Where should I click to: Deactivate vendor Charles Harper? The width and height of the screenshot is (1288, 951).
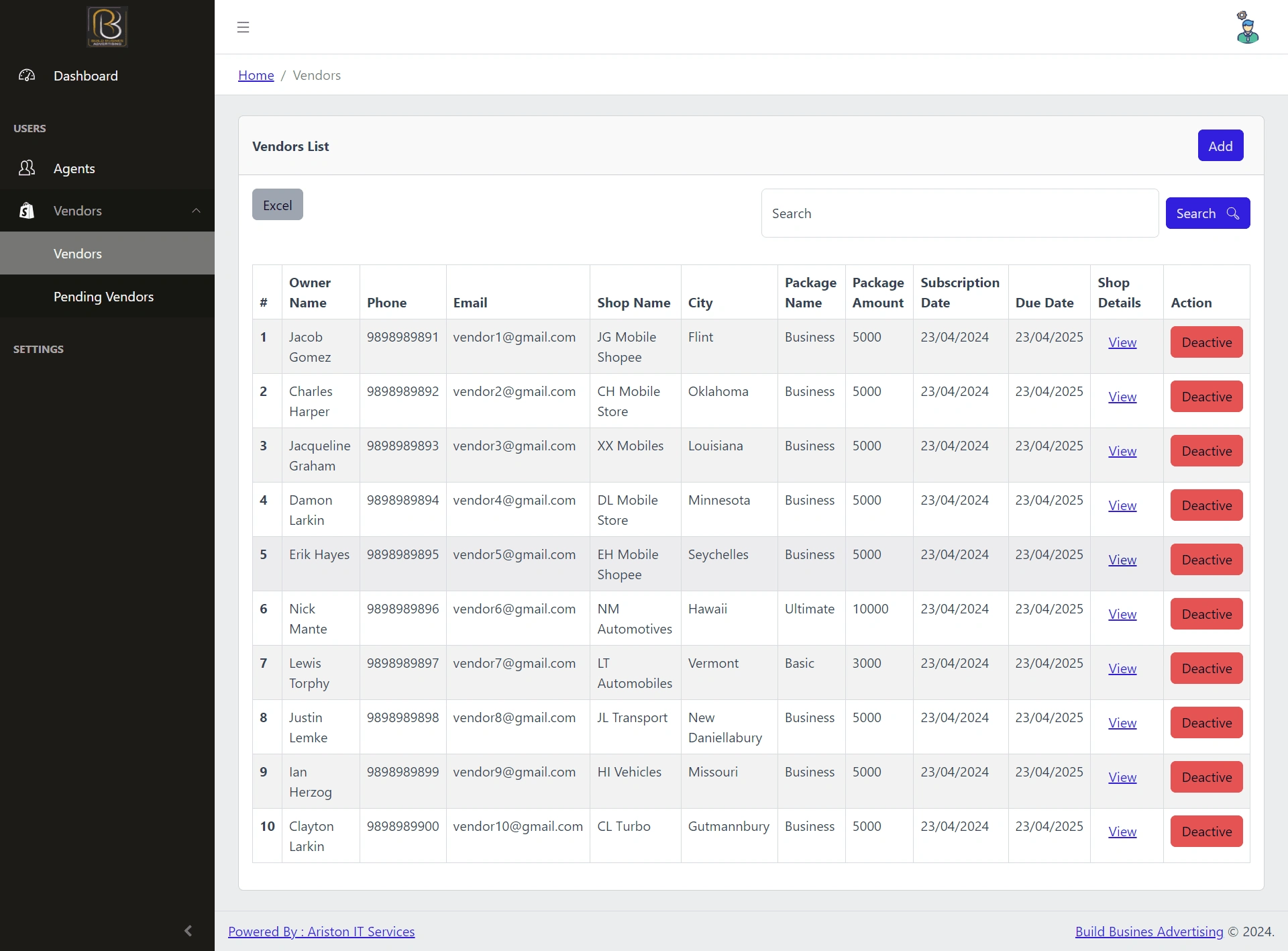pyautogui.click(x=1206, y=397)
